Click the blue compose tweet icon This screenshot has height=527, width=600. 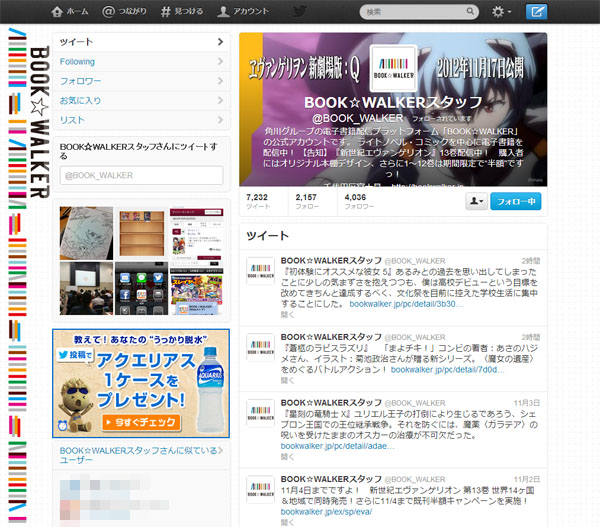(x=537, y=12)
